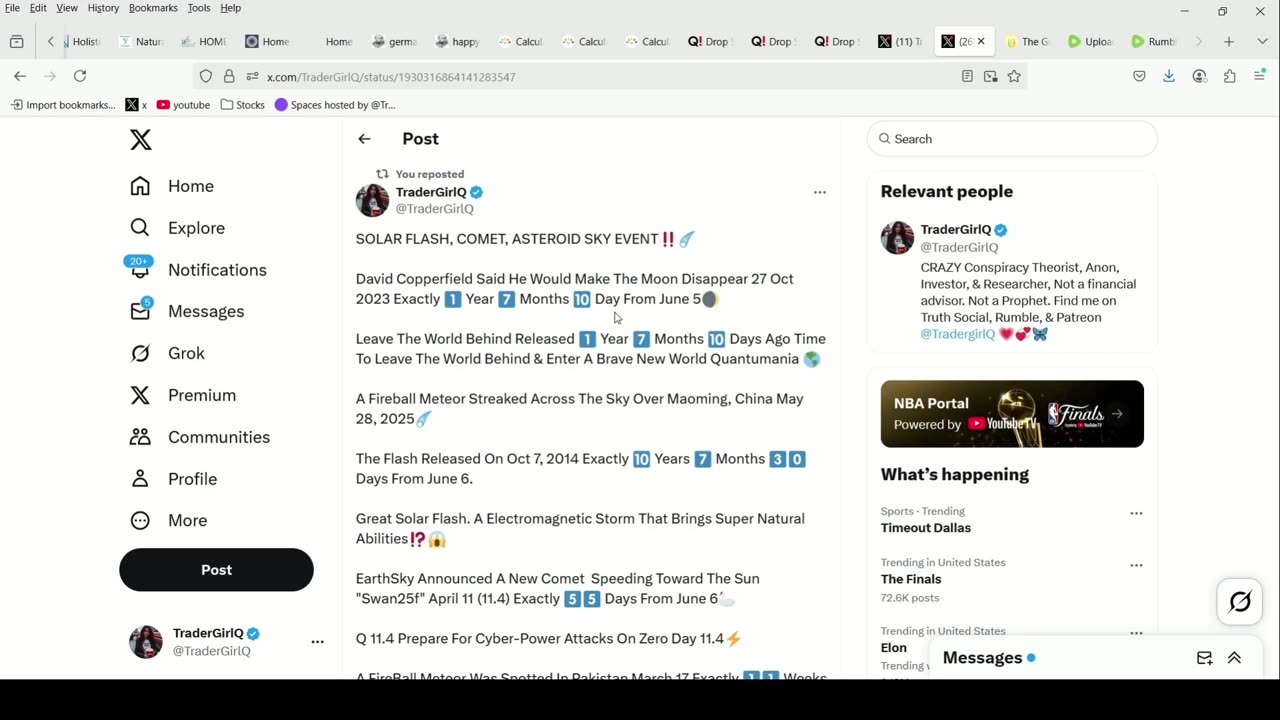Screen dimensions: 1280x720
Task: Switch to the 'happy' tab
Action: 458,41
